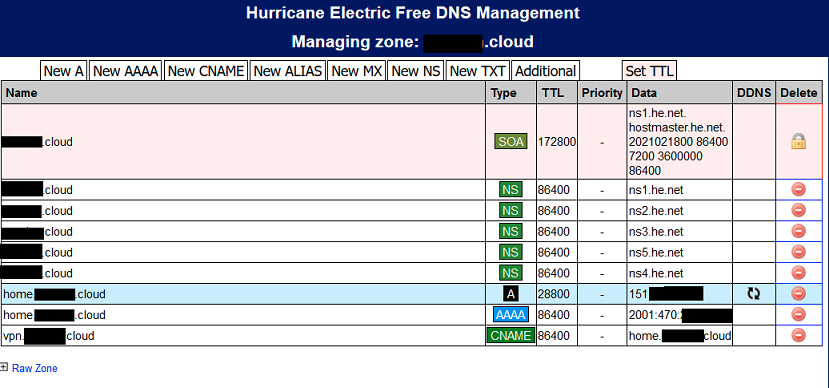Click the DDNS refresh icon on A record

753,294
